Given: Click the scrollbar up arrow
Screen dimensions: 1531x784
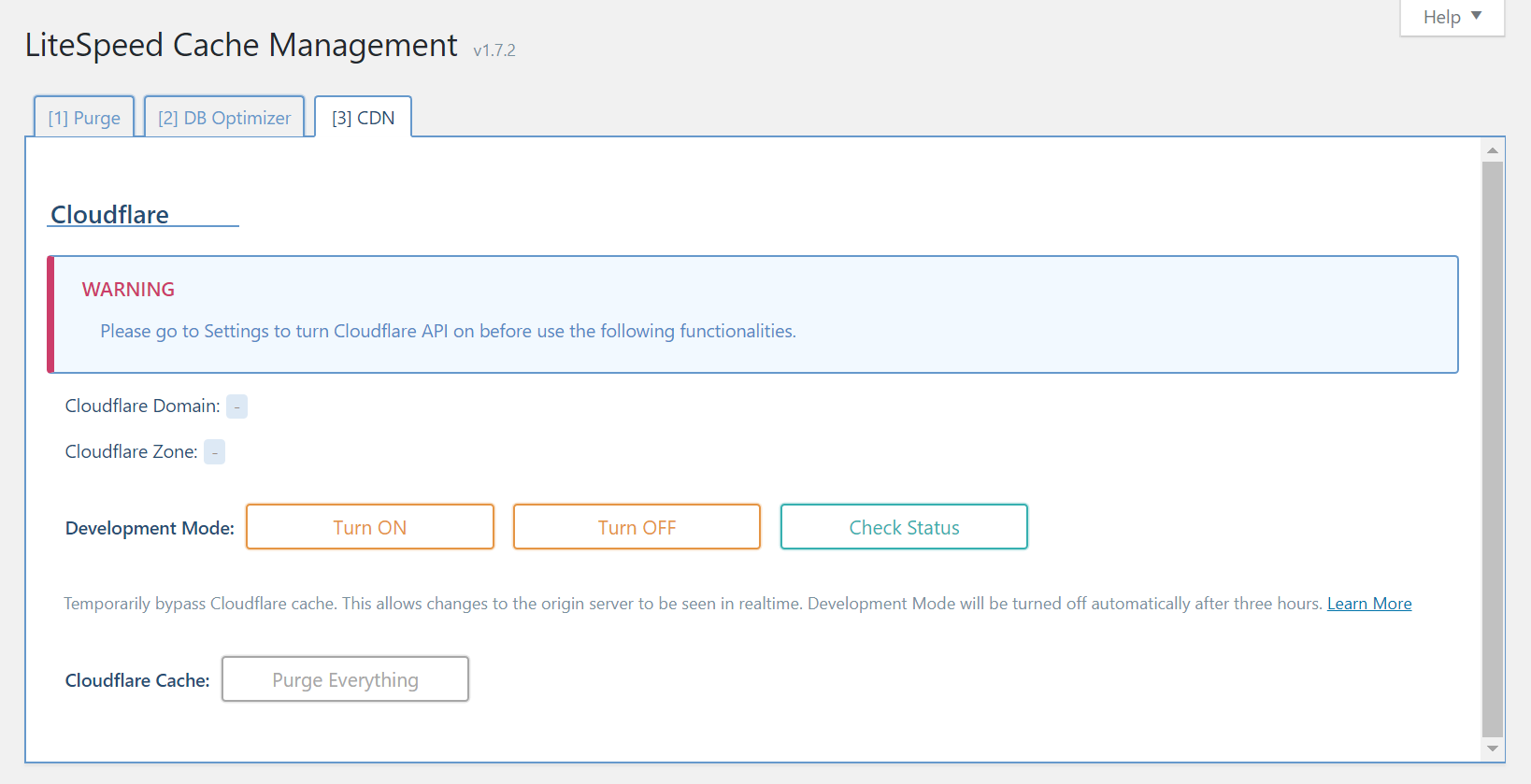Looking at the screenshot, I should 1493,150.
